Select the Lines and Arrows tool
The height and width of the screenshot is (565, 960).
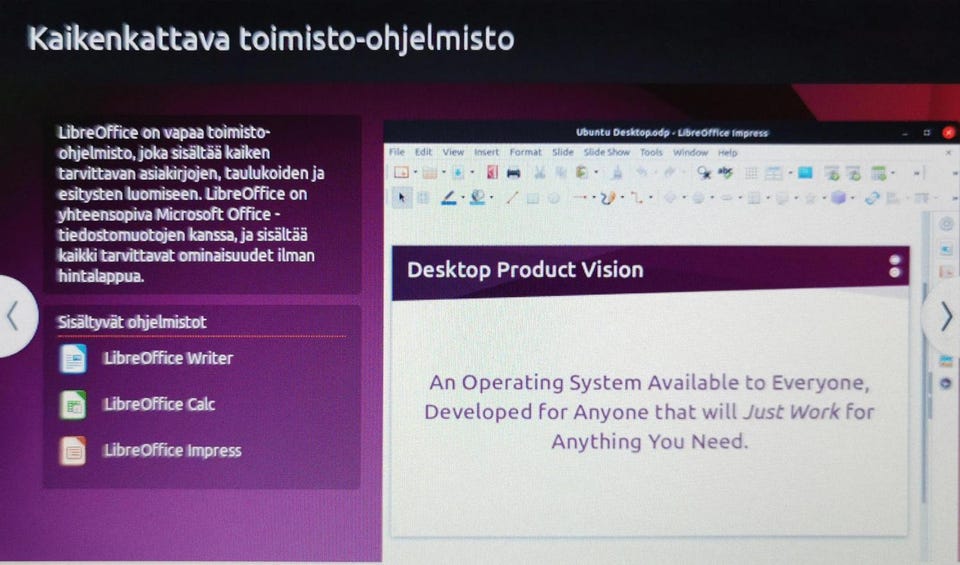click(x=580, y=198)
